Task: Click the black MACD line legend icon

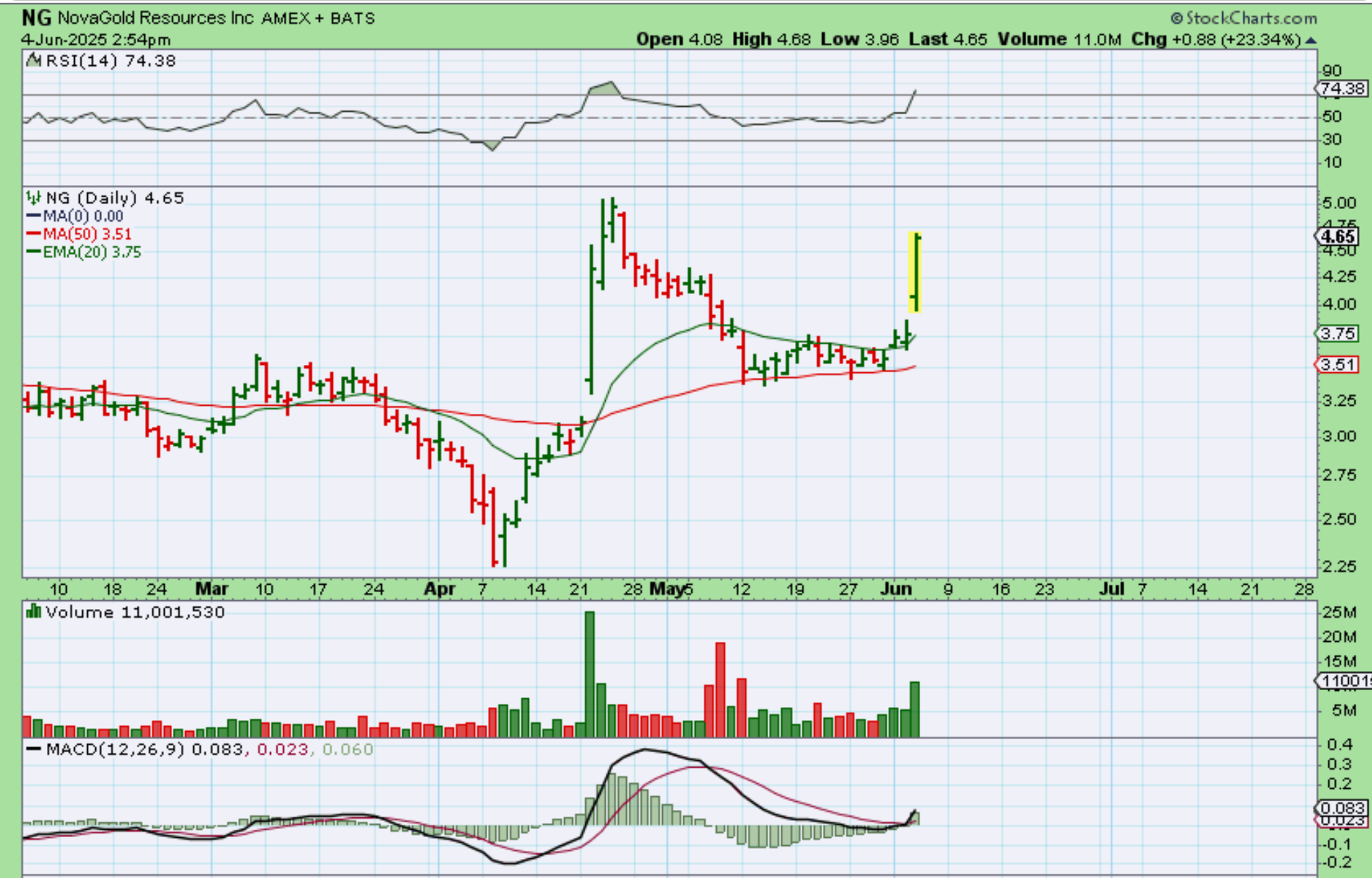Action: 34,749
